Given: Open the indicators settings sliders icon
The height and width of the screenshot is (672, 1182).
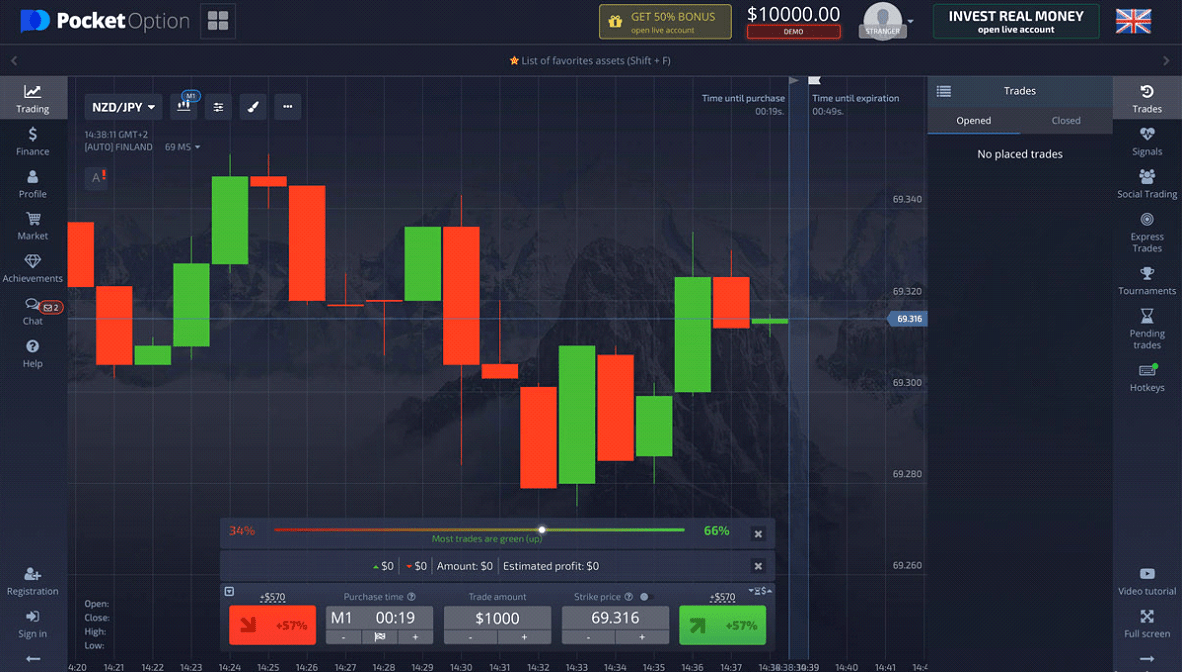Looking at the screenshot, I should 218,106.
